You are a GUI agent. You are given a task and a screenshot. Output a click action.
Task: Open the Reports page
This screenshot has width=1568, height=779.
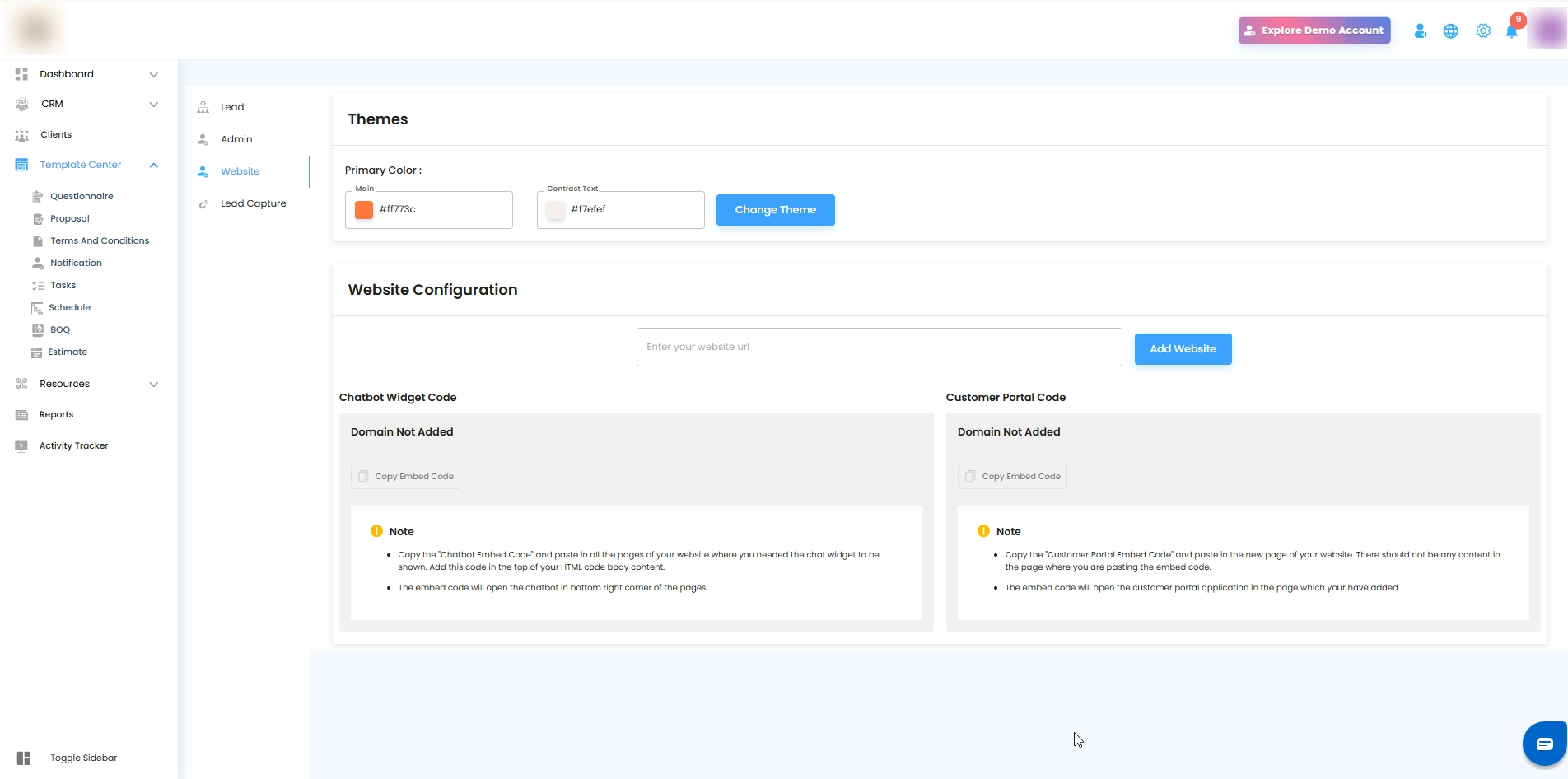(57, 414)
